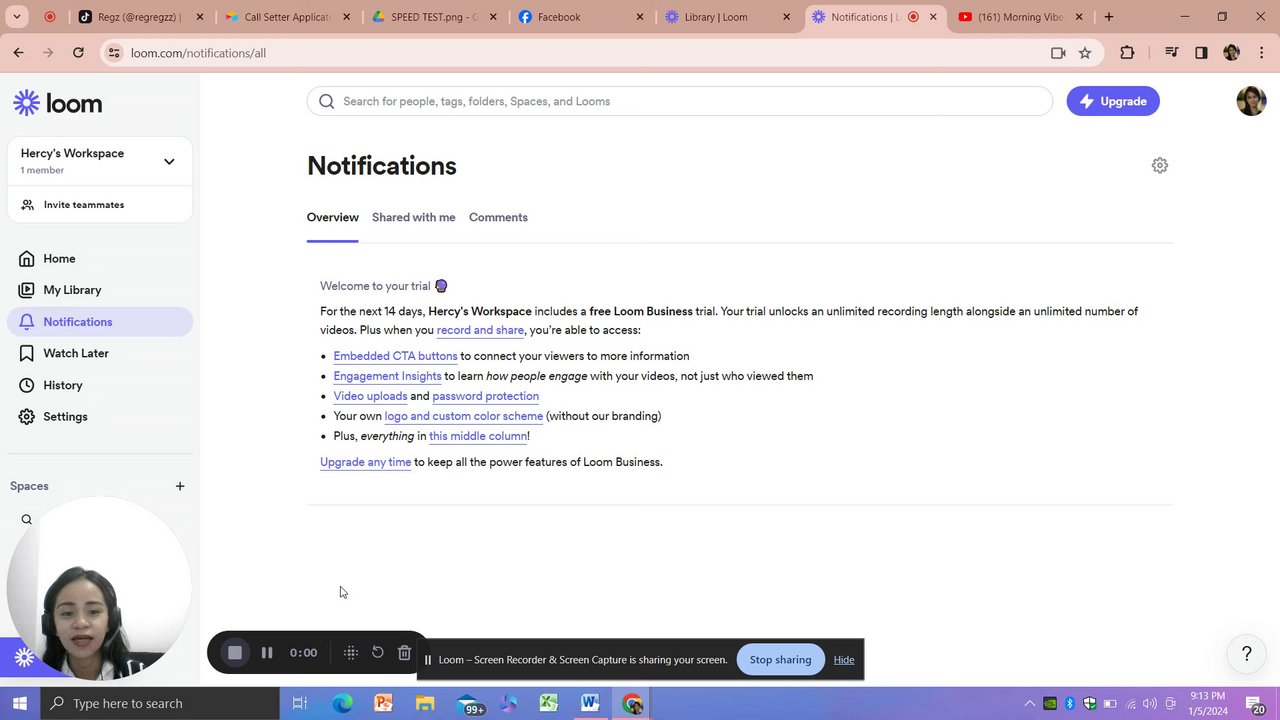Screen dimensions: 1280x720
Task: Click Stop sharing button
Action: [x=780, y=659]
